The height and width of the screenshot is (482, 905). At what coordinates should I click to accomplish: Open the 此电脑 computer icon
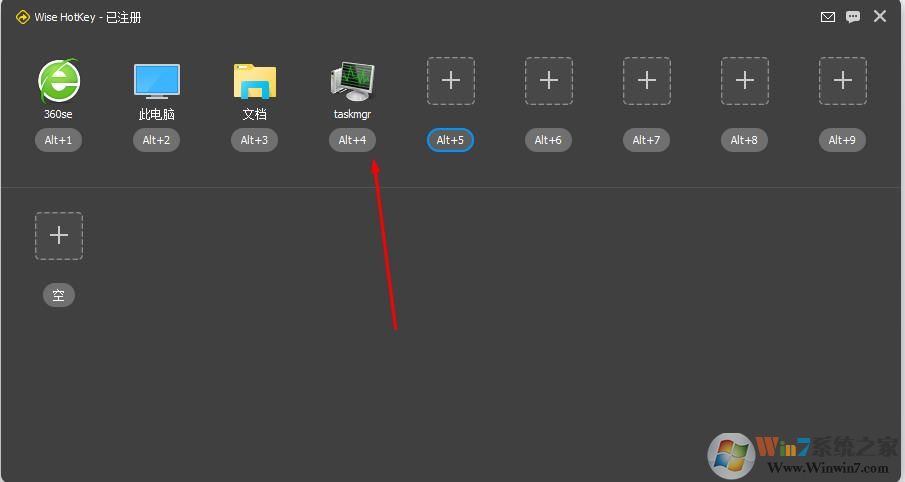(156, 81)
